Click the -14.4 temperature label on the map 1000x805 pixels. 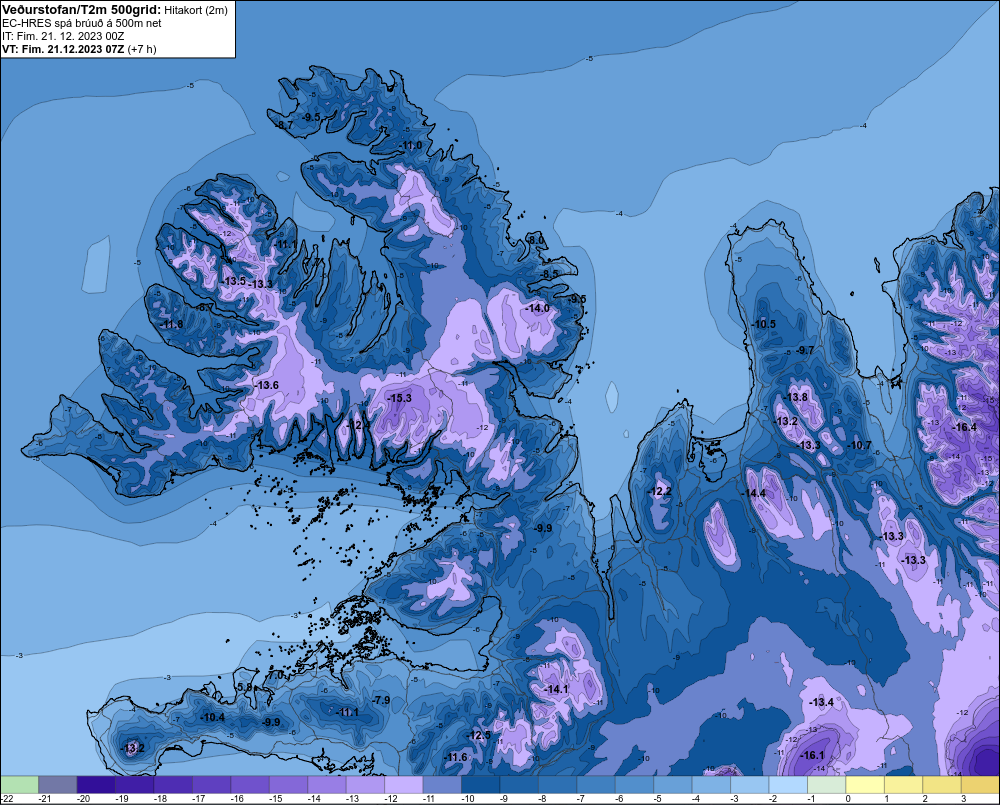(754, 493)
